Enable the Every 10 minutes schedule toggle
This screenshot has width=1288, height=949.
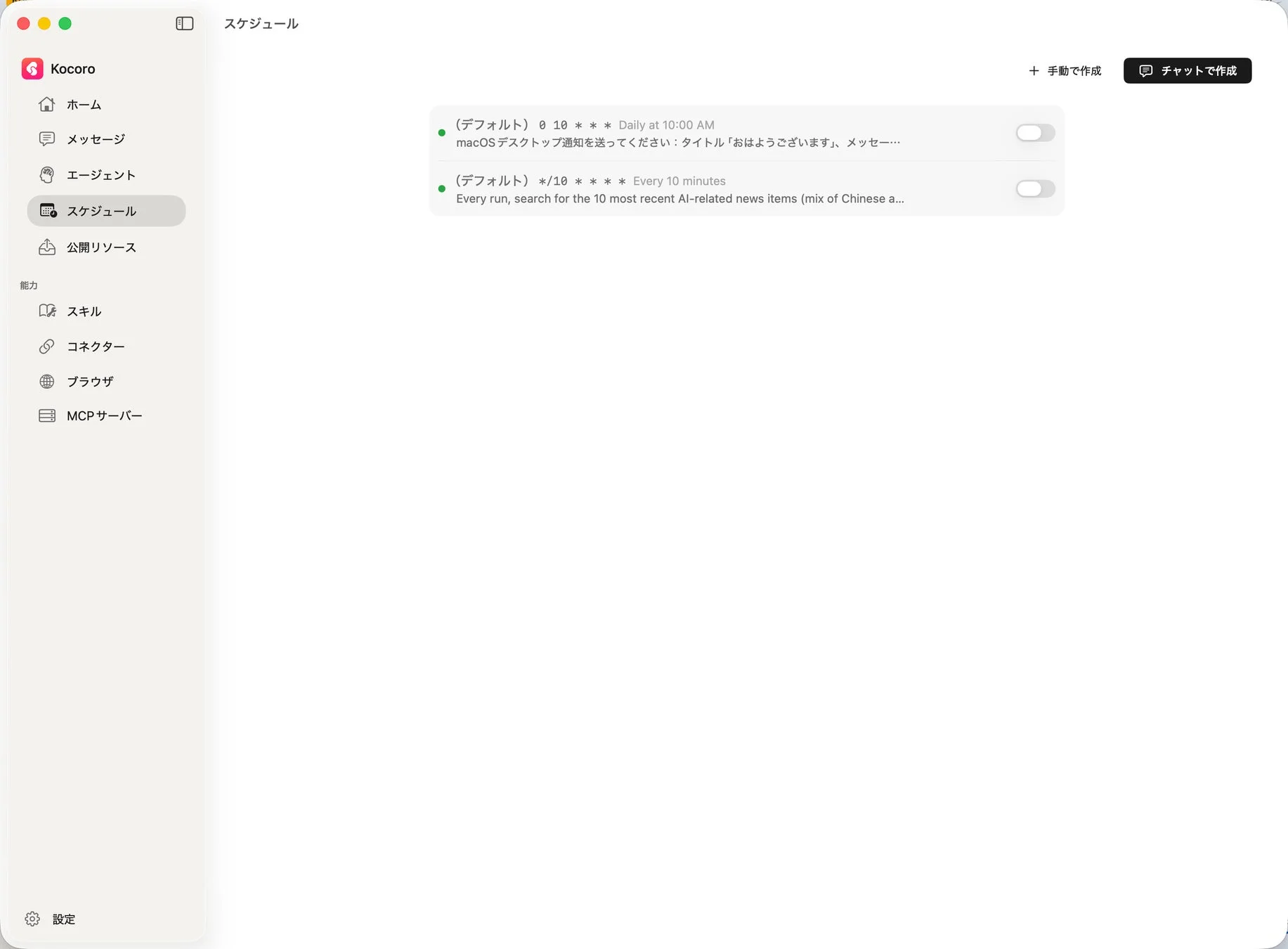tap(1035, 188)
